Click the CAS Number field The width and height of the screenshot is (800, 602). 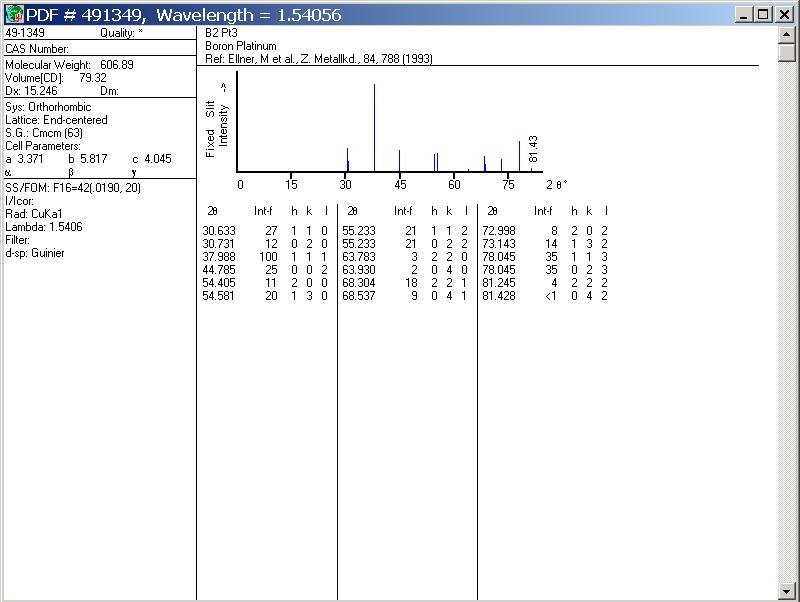point(37,49)
